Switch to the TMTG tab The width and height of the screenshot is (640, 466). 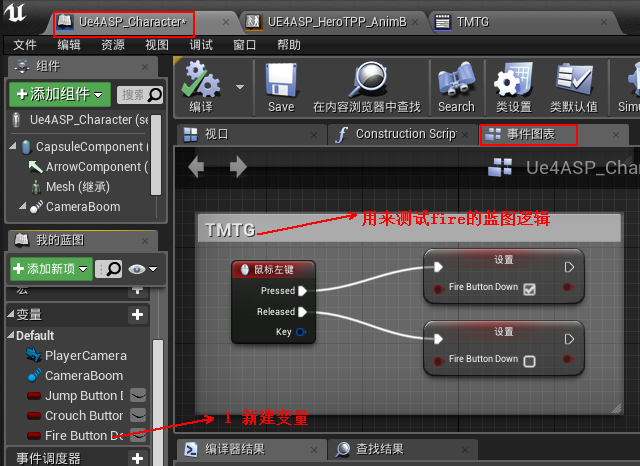pos(473,22)
